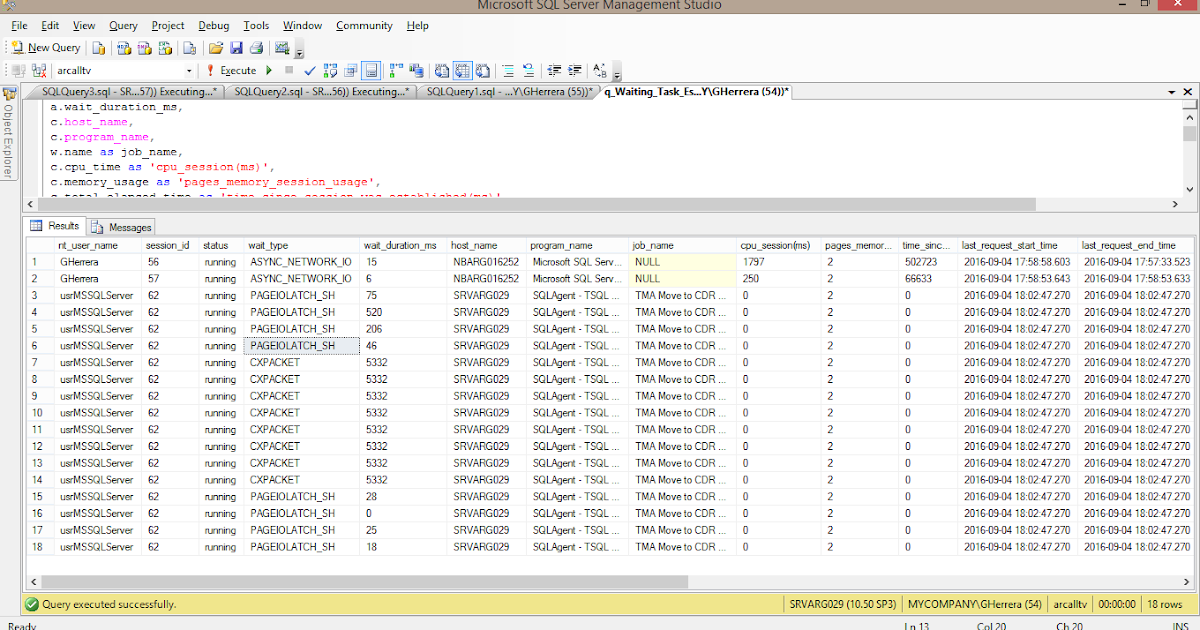Image resolution: width=1200 pixels, height=630 pixels.
Task: Open the Query menu
Action: (x=123, y=25)
